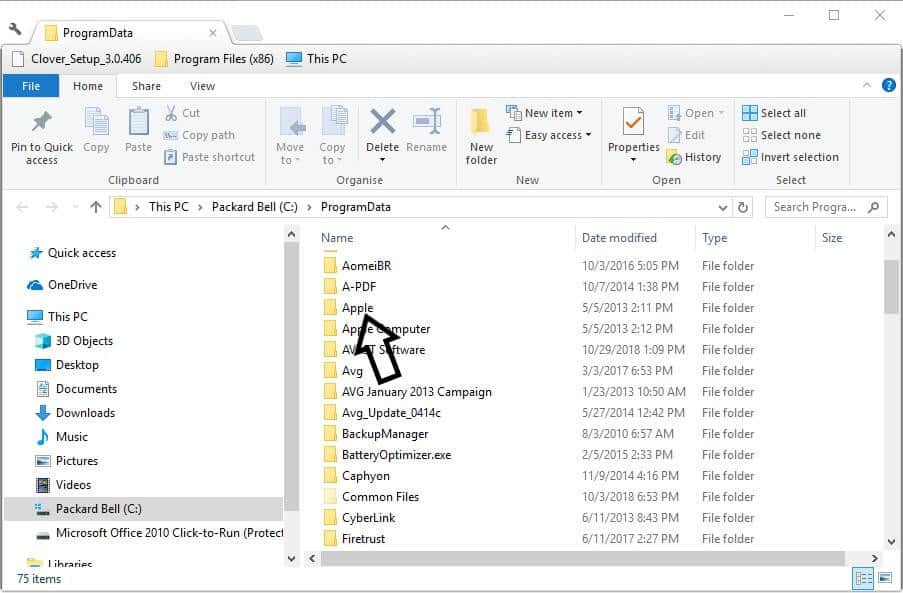The height and width of the screenshot is (593, 903).
Task: Open a new Clover tab
Action: (247, 33)
